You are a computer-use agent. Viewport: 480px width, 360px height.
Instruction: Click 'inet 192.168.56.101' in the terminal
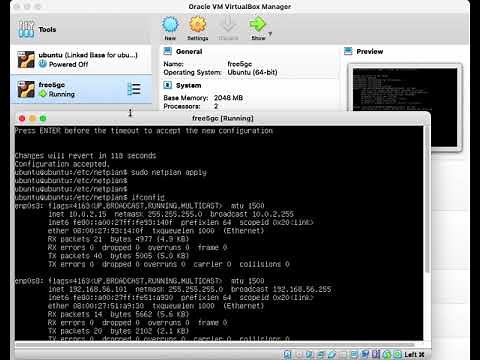click(x=88, y=289)
